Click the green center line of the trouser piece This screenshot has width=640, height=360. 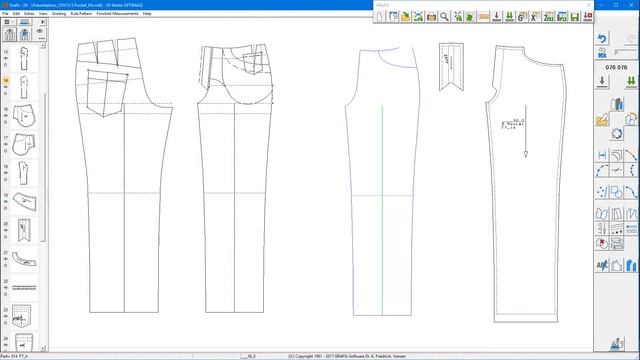point(382,210)
